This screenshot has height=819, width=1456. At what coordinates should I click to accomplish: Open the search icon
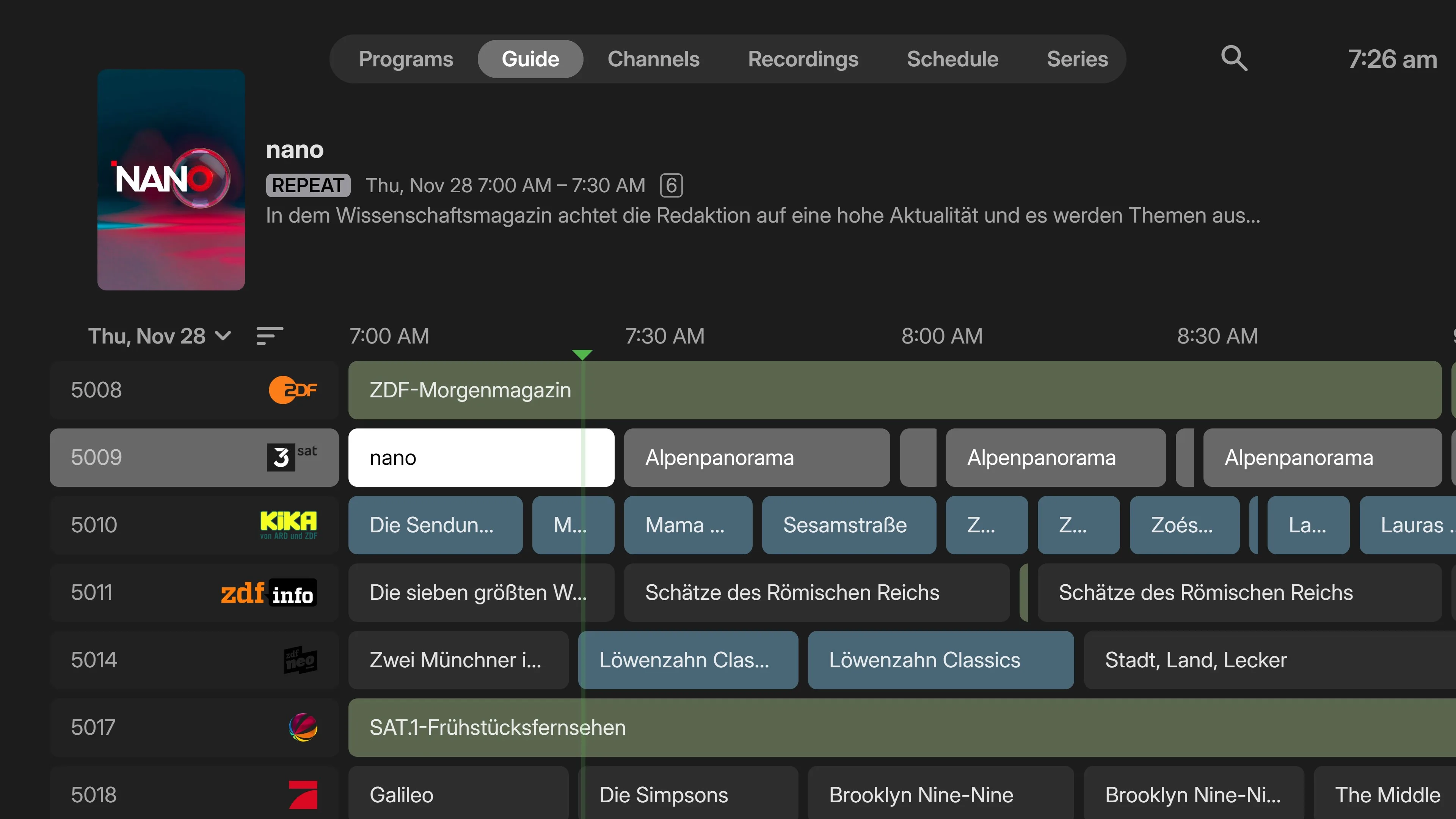click(x=1234, y=59)
